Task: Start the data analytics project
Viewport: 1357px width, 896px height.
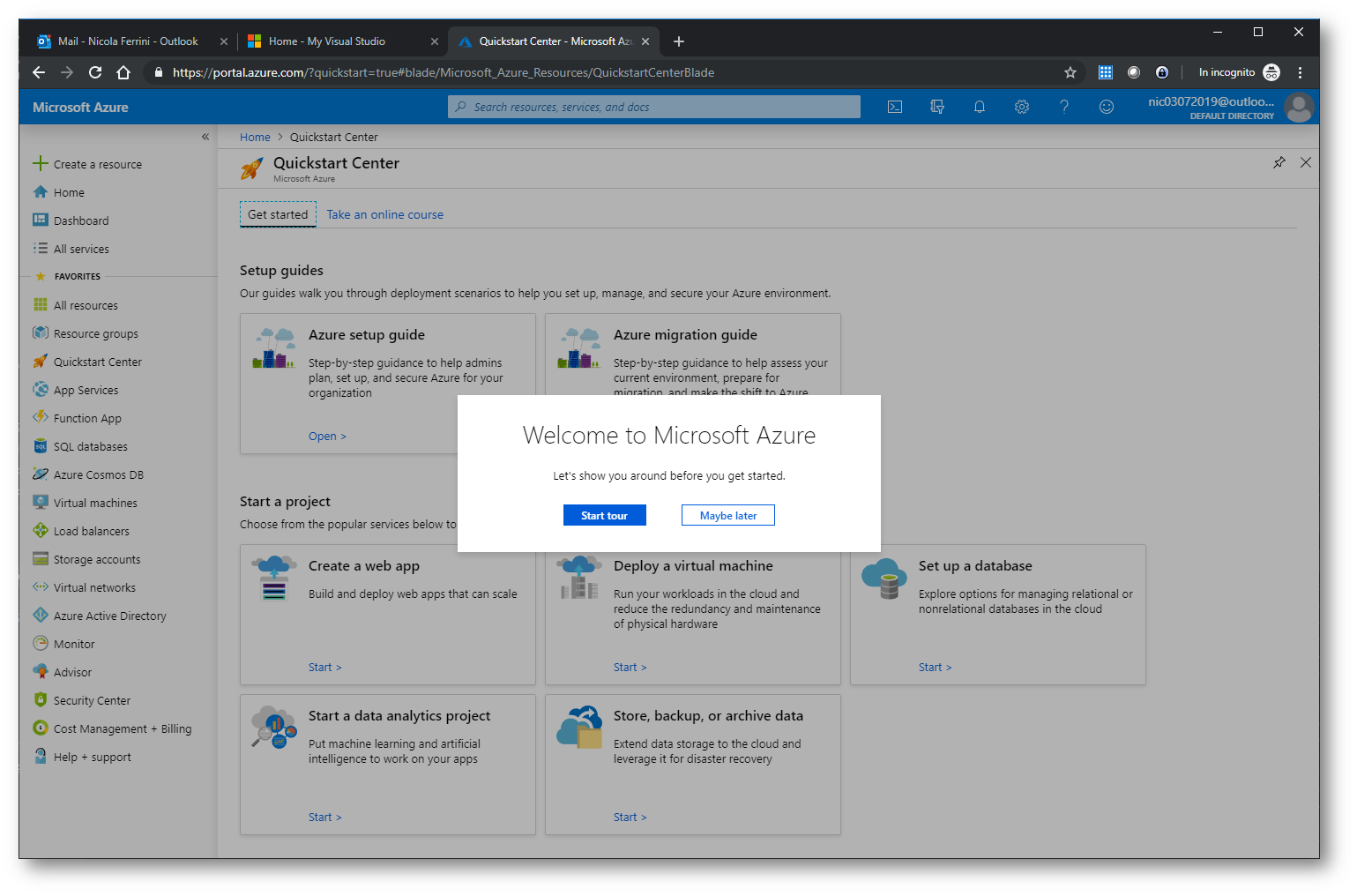Action: (x=324, y=818)
